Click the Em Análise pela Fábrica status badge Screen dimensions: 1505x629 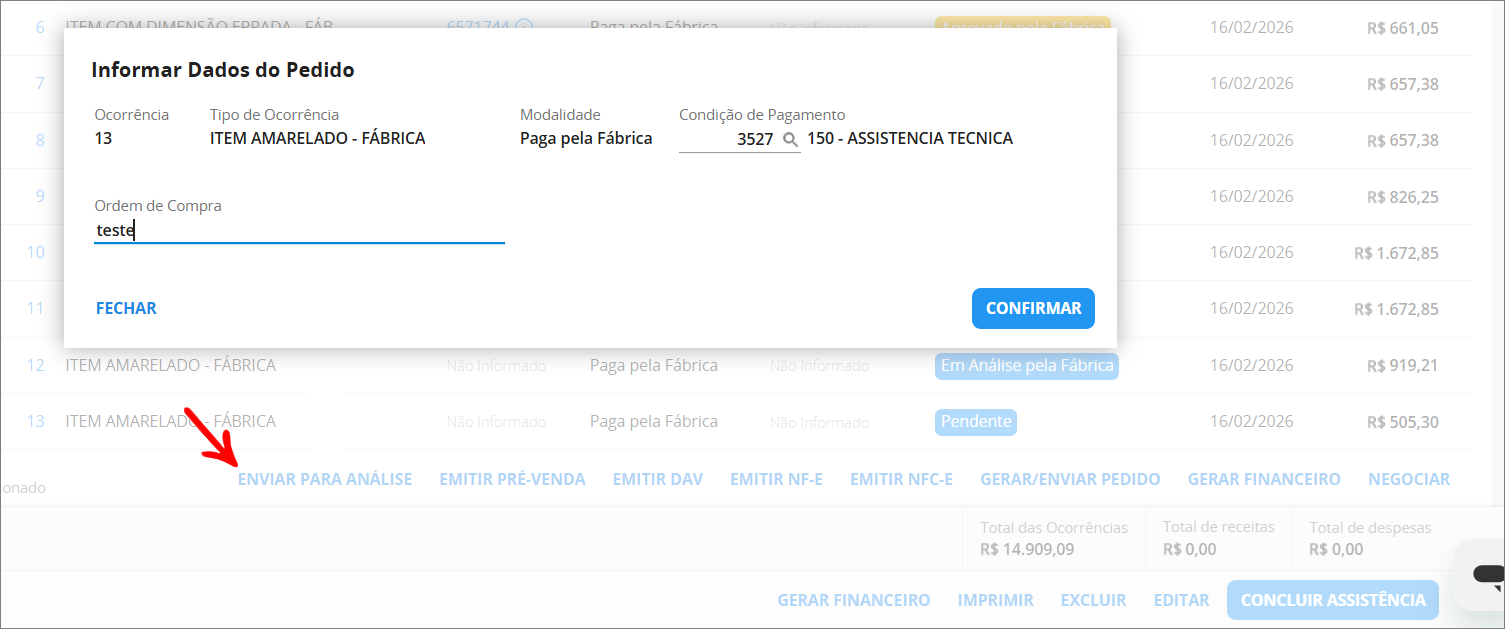[1026, 366]
